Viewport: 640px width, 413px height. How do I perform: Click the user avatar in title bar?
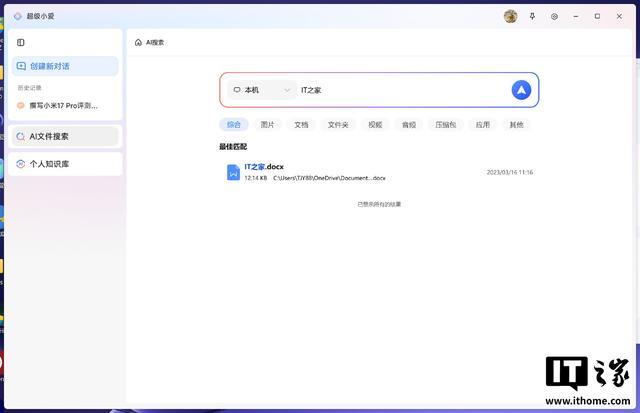tap(510, 16)
